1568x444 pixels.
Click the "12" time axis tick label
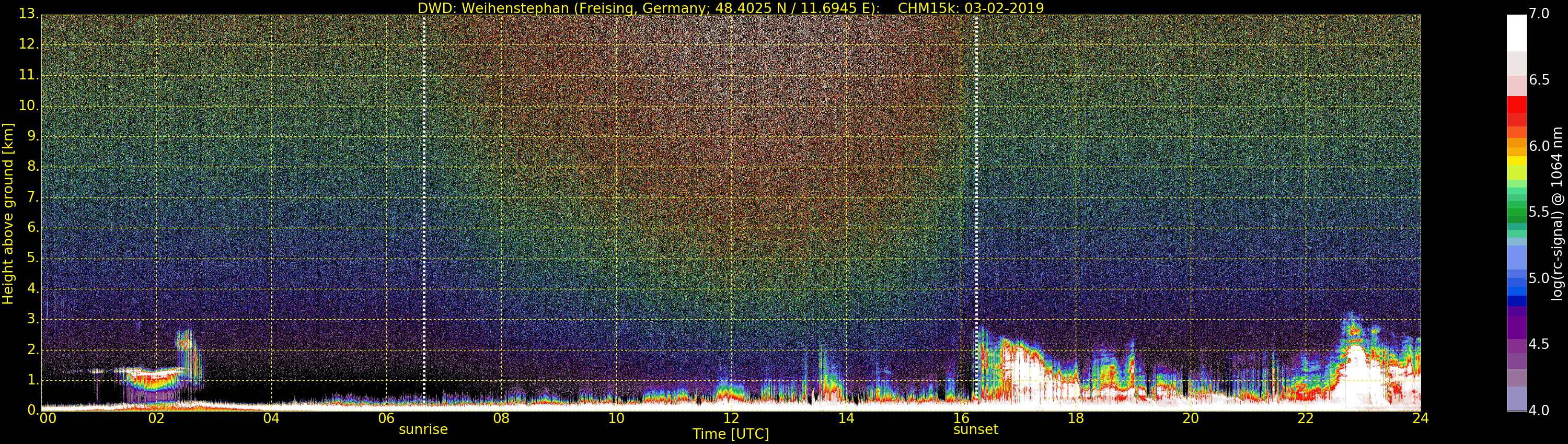pos(731,418)
